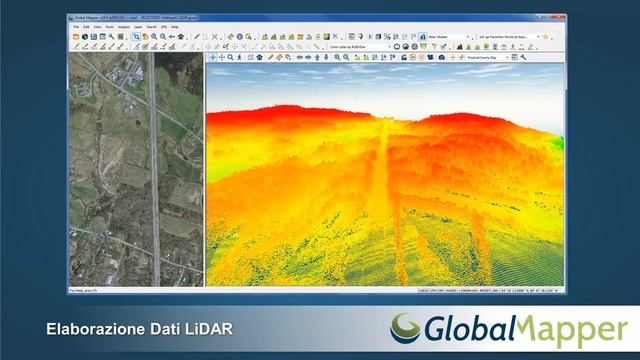Click the aerial imagery 2D map view
This screenshot has width=640, height=360.
(136, 169)
